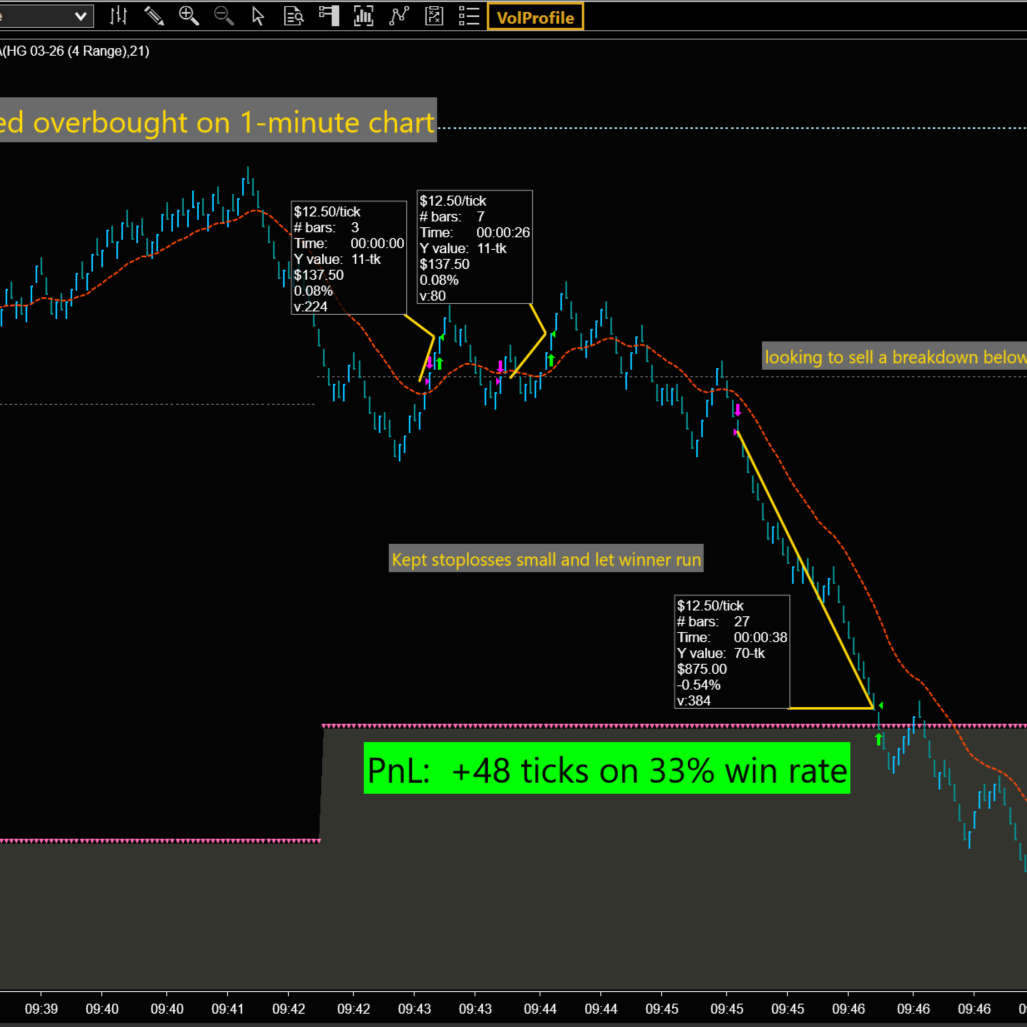Viewport: 1027px width, 1027px height.
Task: Open the interval dropdown selector
Action: 45,16
